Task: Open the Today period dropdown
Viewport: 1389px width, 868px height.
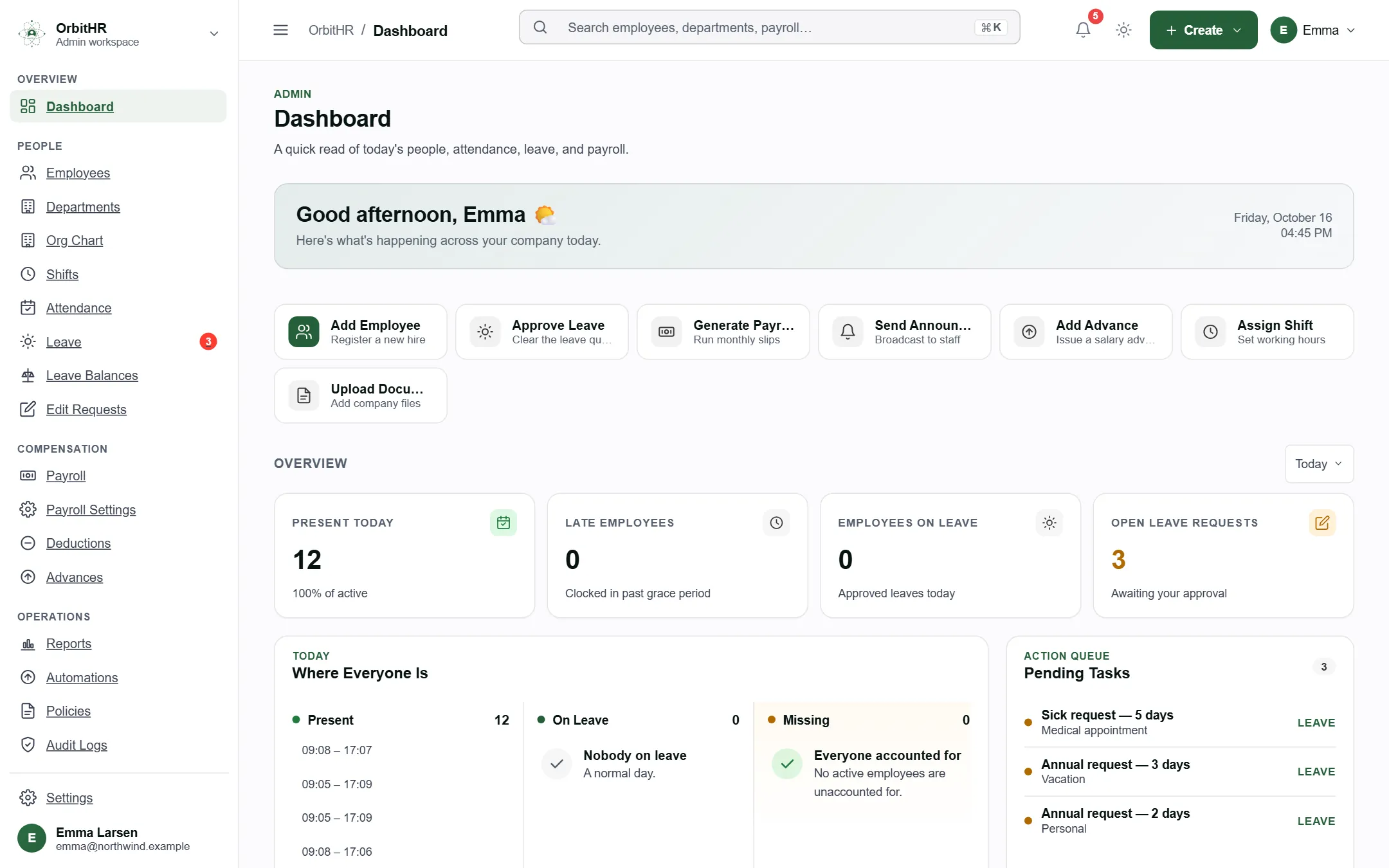Action: 1319,464
